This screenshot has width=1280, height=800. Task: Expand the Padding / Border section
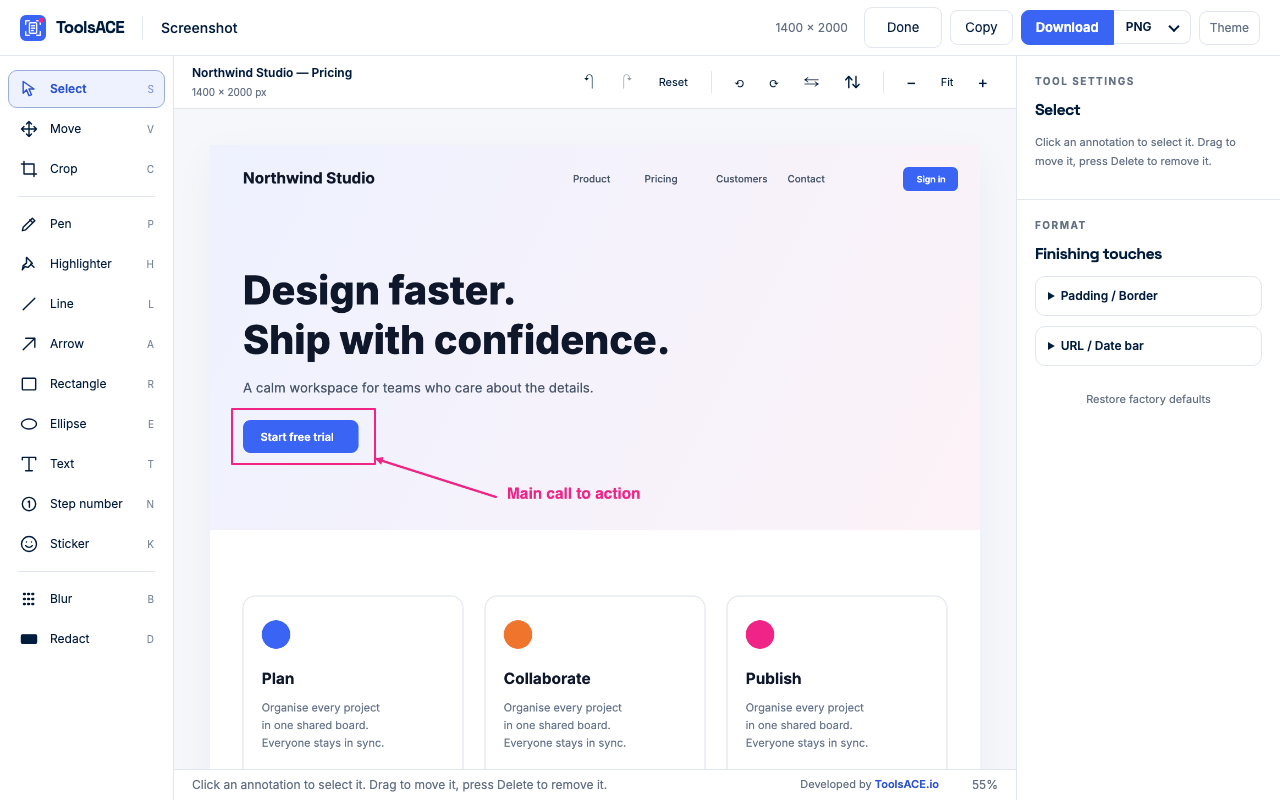tap(1148, 296)
